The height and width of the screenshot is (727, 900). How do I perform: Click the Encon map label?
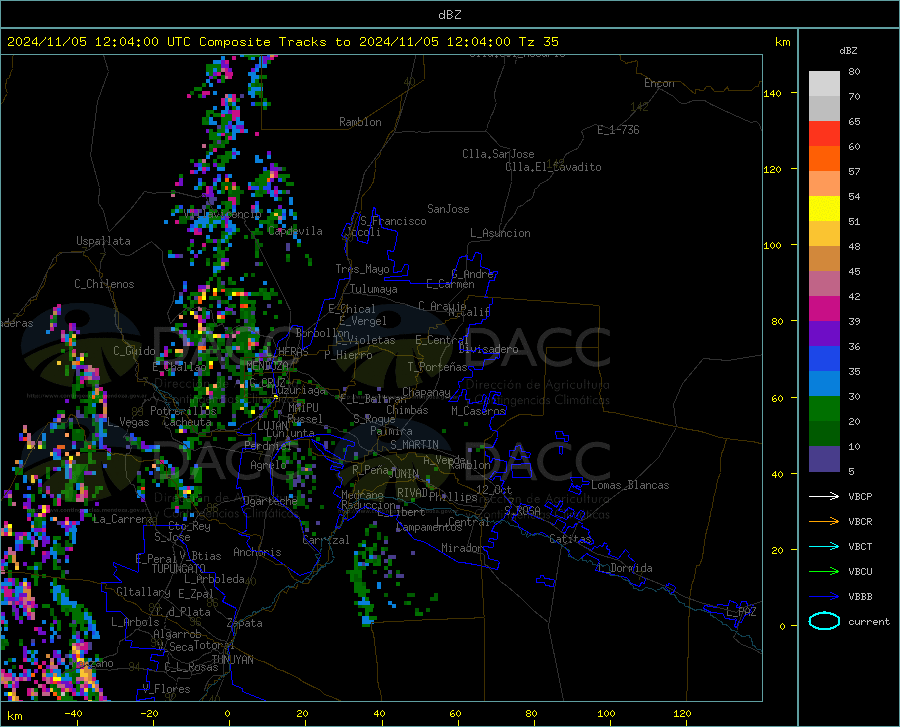coord(659,83)
